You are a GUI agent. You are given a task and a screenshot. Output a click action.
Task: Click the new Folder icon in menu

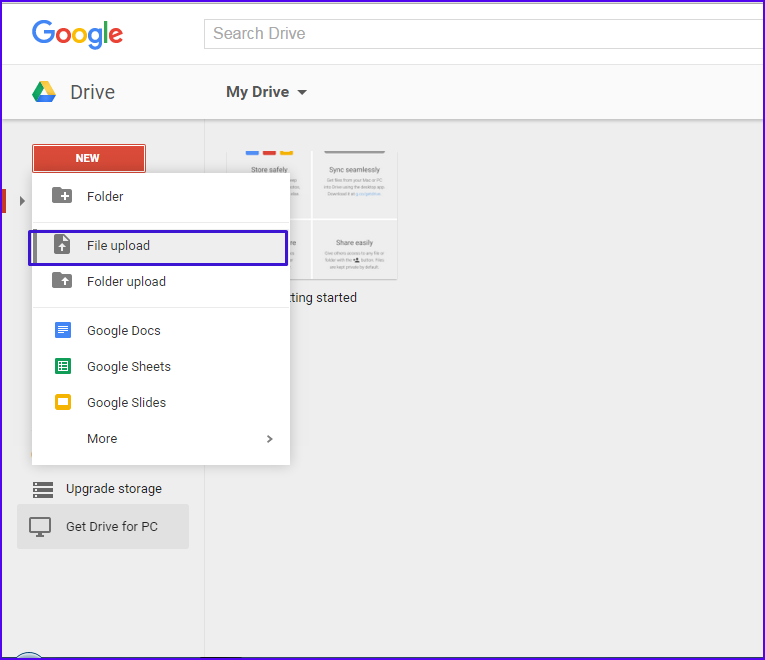point(62,196)
